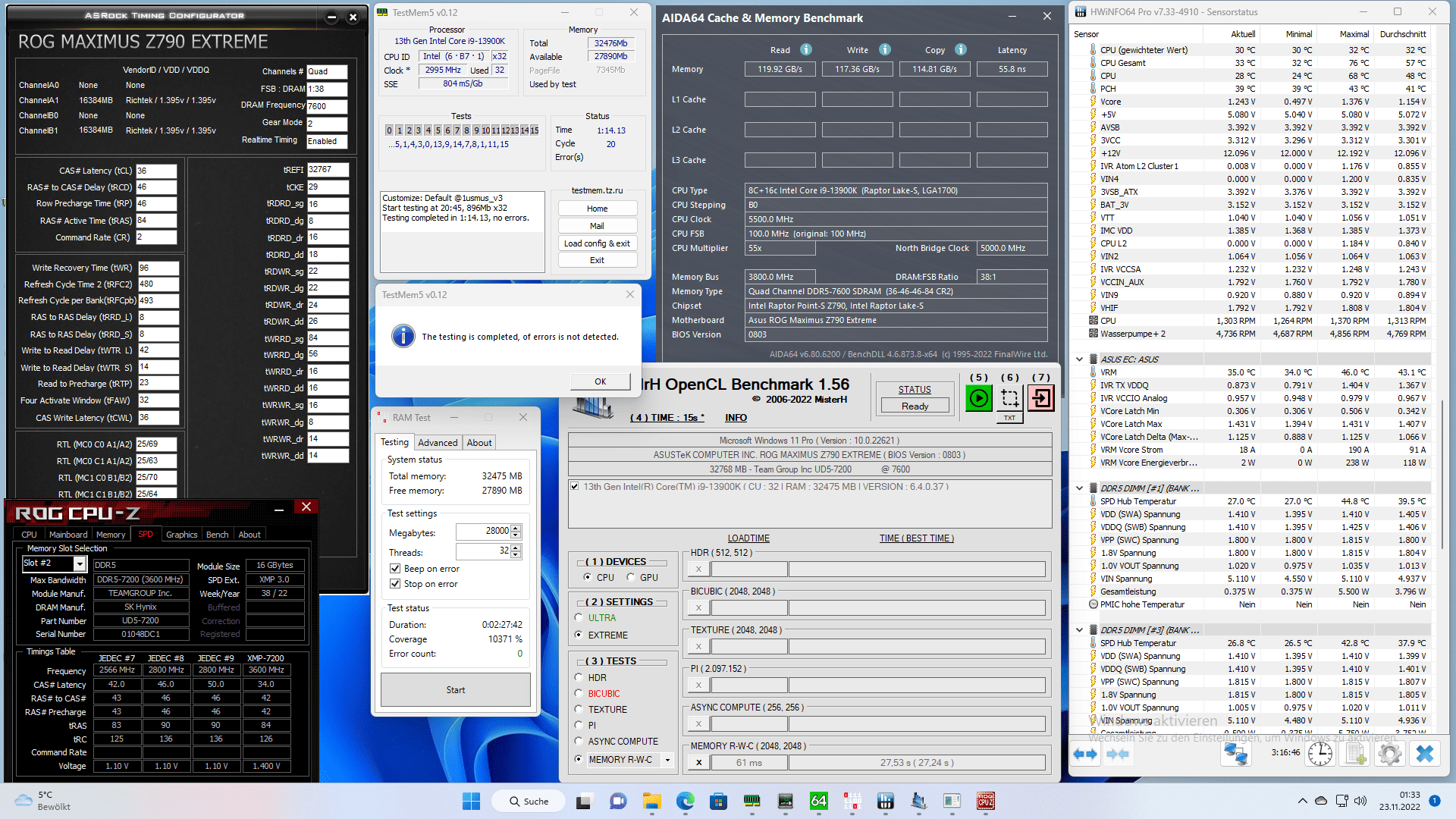Switch to CPU-Z Memory tab
This screenshot has height=819, width=1456.
(111, 535)
